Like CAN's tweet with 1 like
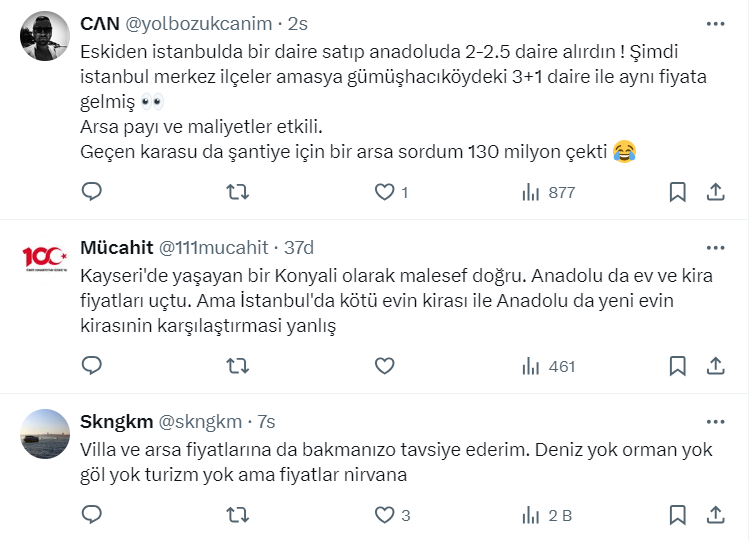Image resolution: width=752 pixels, height=541 pixels. (x=384, y=192)
